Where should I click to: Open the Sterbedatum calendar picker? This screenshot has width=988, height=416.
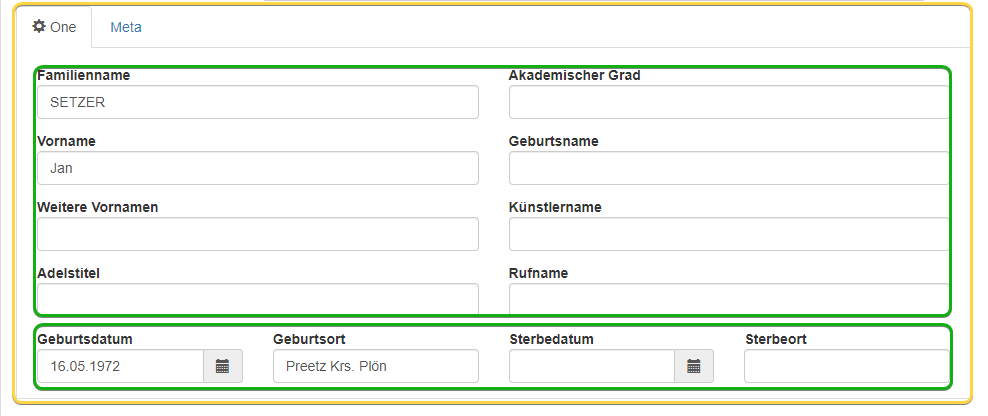click(x=694, y=366)
